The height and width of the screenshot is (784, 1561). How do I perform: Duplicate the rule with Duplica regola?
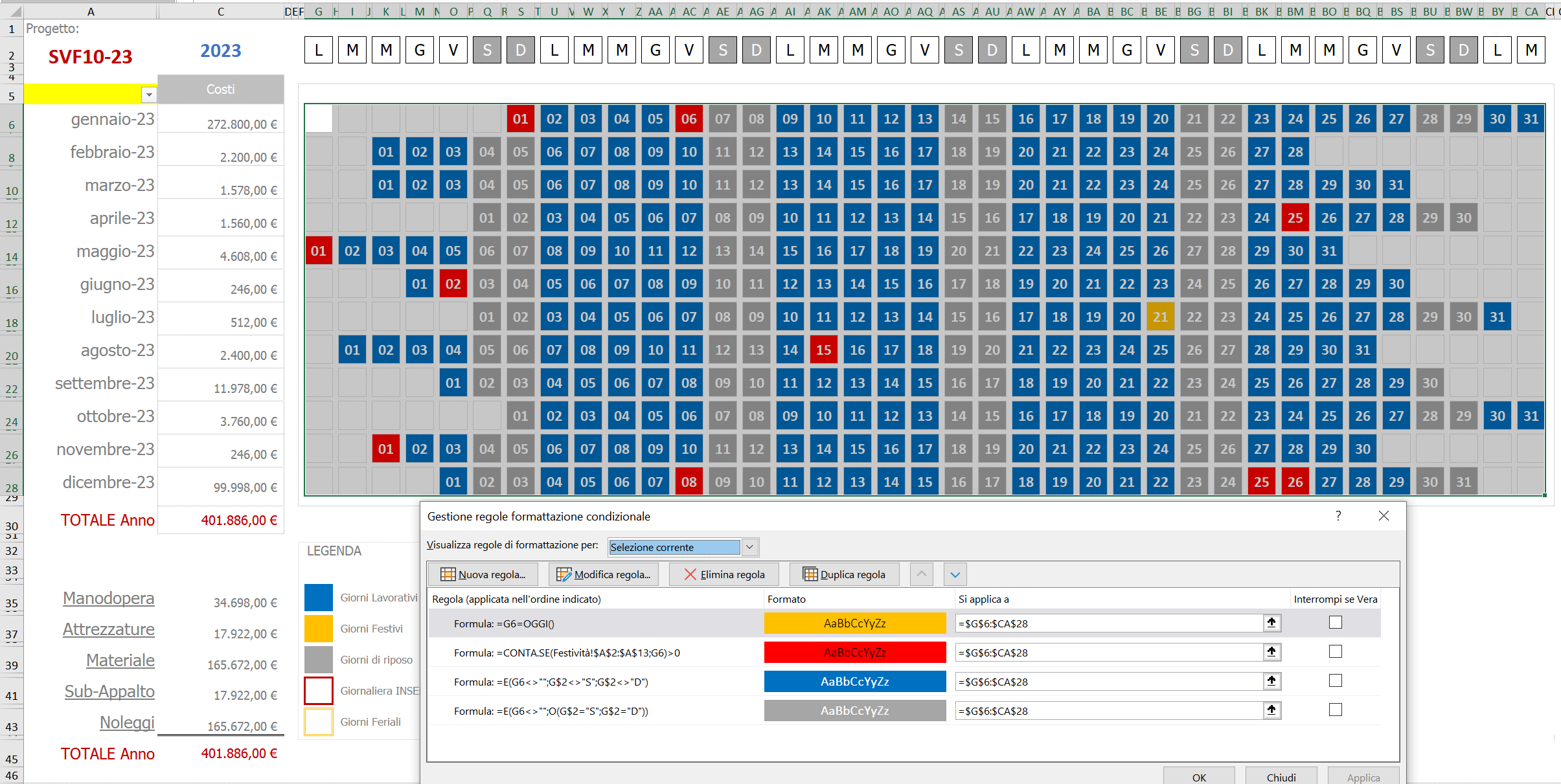click(x=845, y=574)
